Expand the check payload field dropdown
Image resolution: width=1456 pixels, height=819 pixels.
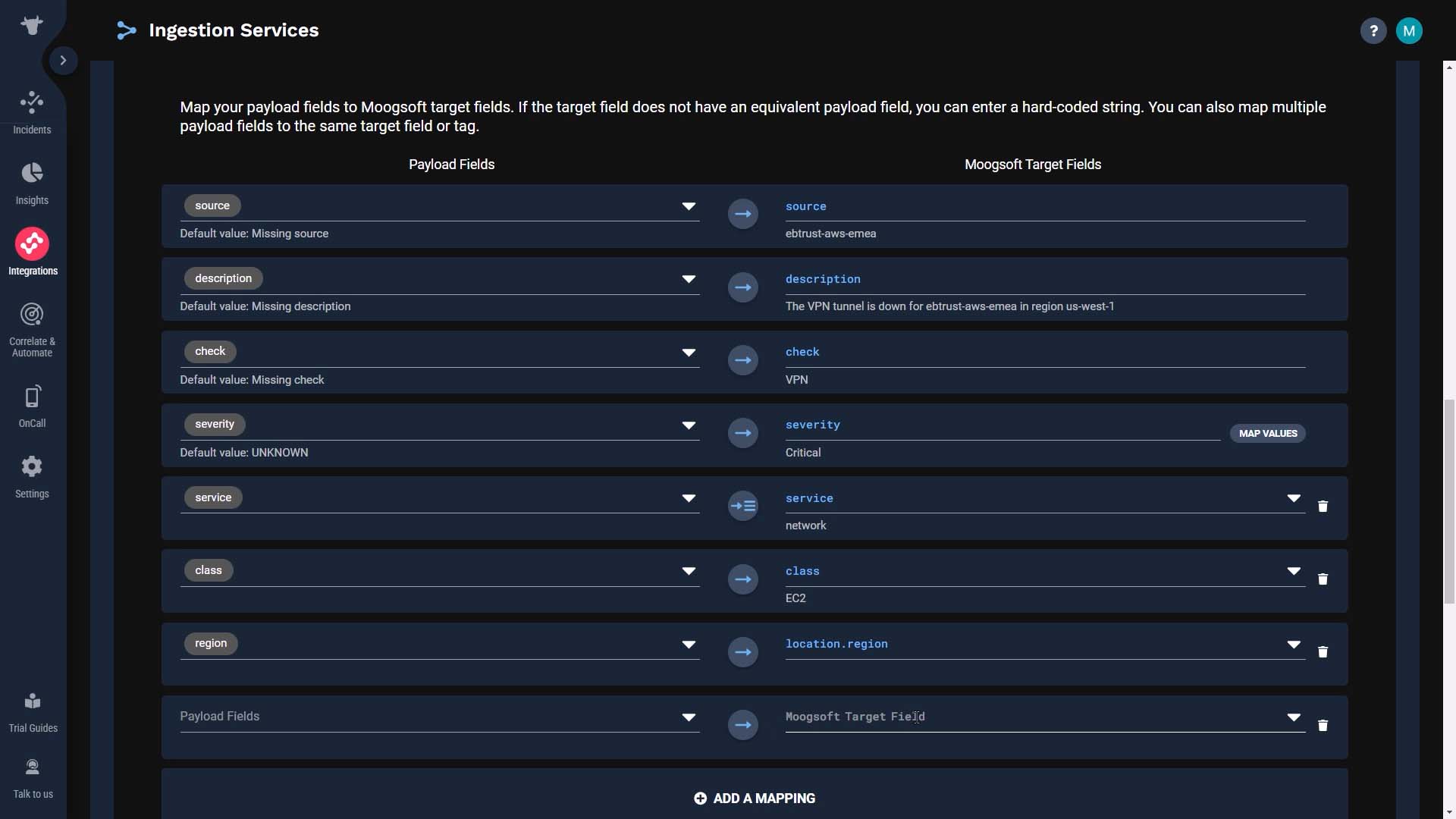coord(689,353)
